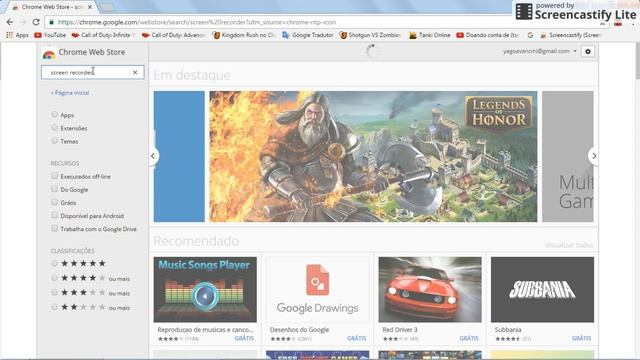Go to Página inicial link
This screenshot has width=640, height=360.
coord(70,93)
